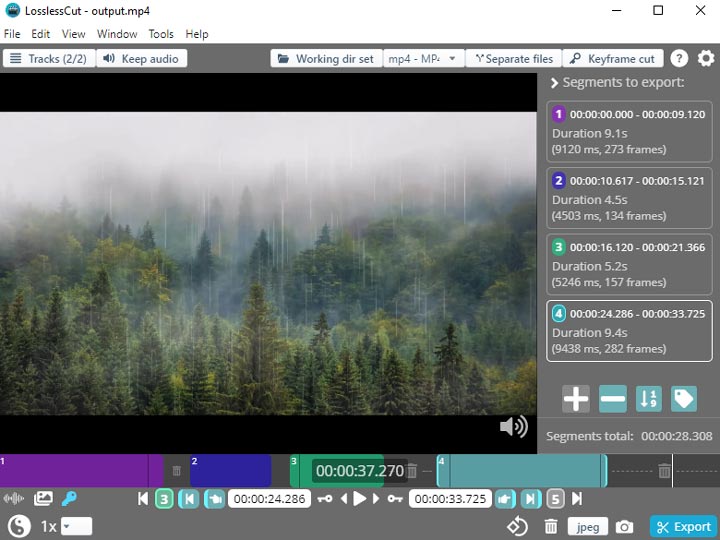Step forward one frame
Image resolution: width=720 pixels, height=540 pixels.
[x=376, y=499]
